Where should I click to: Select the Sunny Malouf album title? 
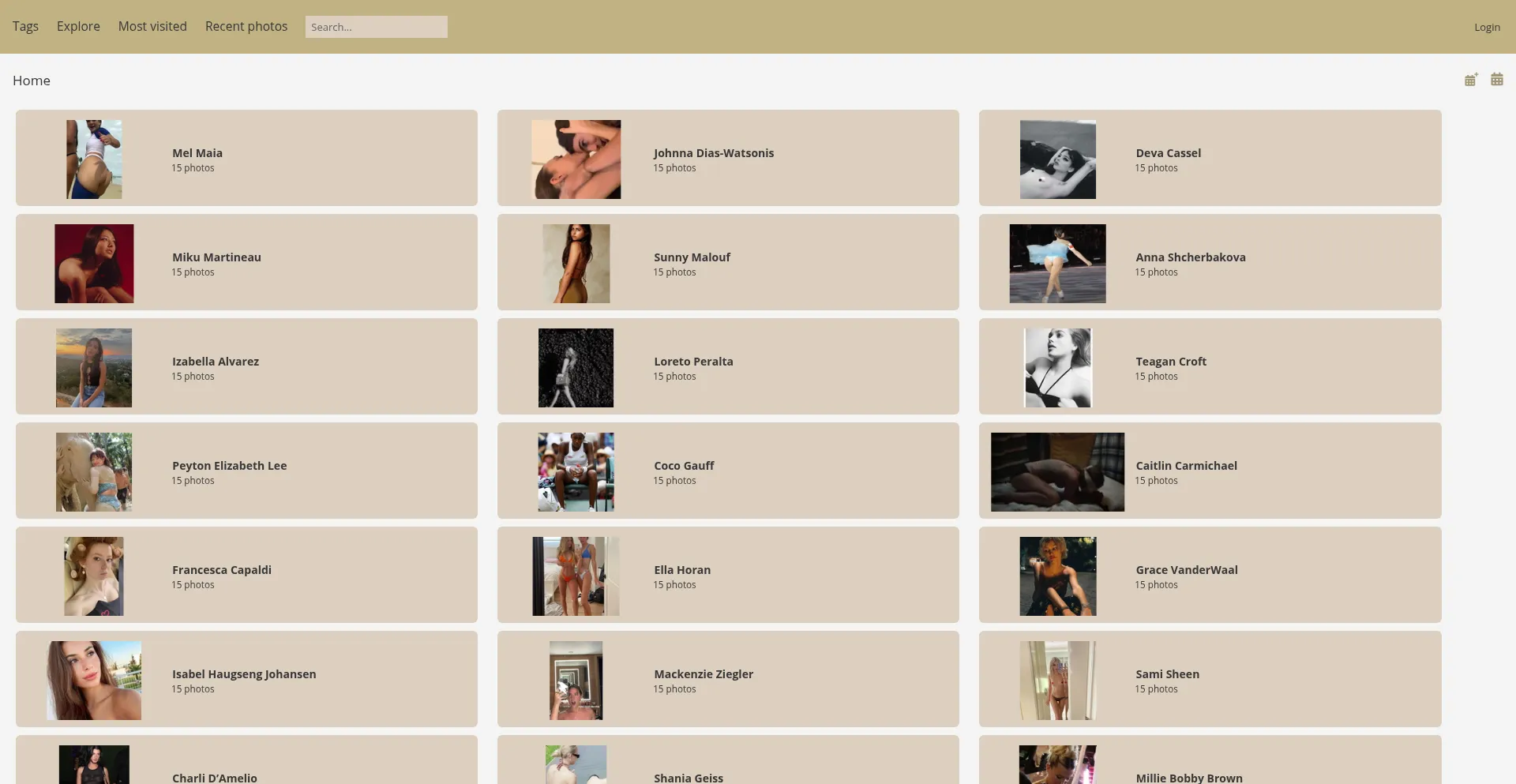click(x=692, y=257)
